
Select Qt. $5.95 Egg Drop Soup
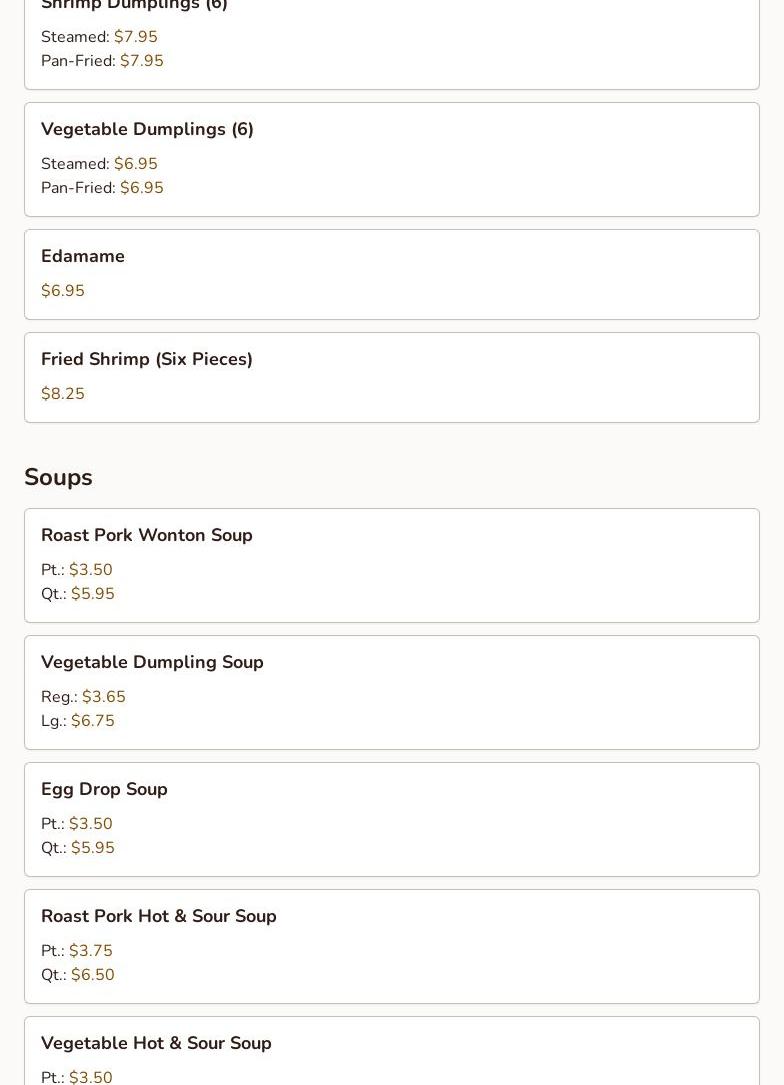(92, 848)
